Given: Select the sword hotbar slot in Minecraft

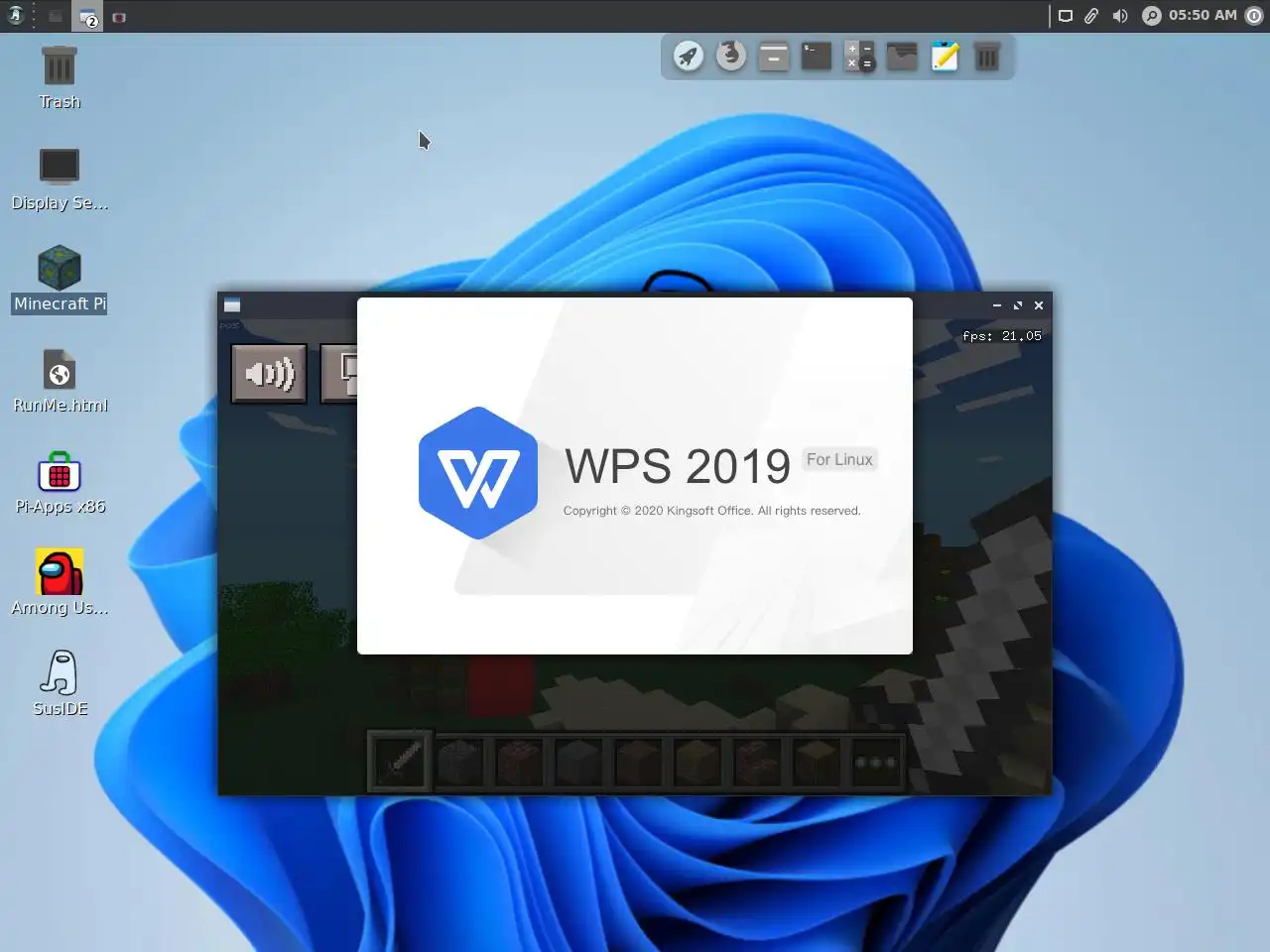Looking at the screenshot, I should 400,762.
